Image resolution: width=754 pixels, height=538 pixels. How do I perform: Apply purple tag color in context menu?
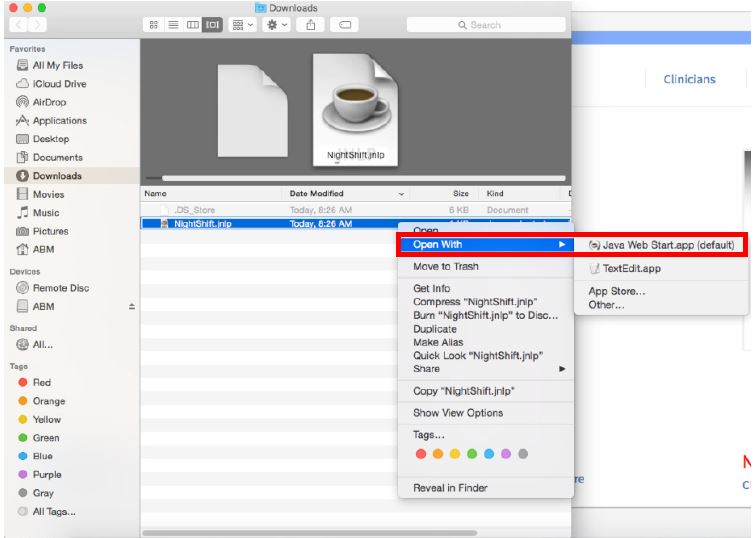click(x=506, y=454)
